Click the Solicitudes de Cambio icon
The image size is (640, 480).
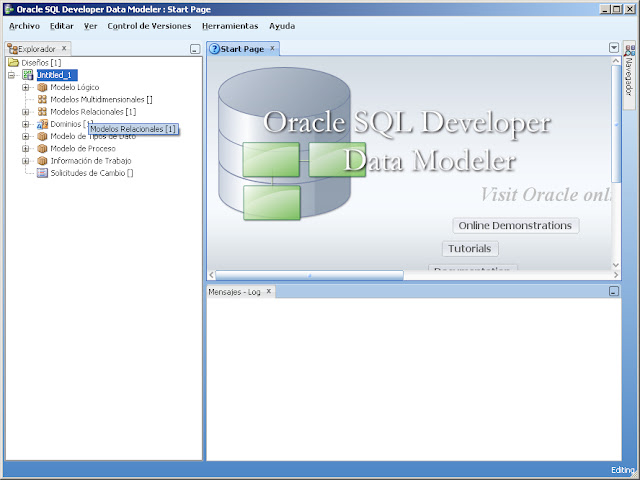42,173
